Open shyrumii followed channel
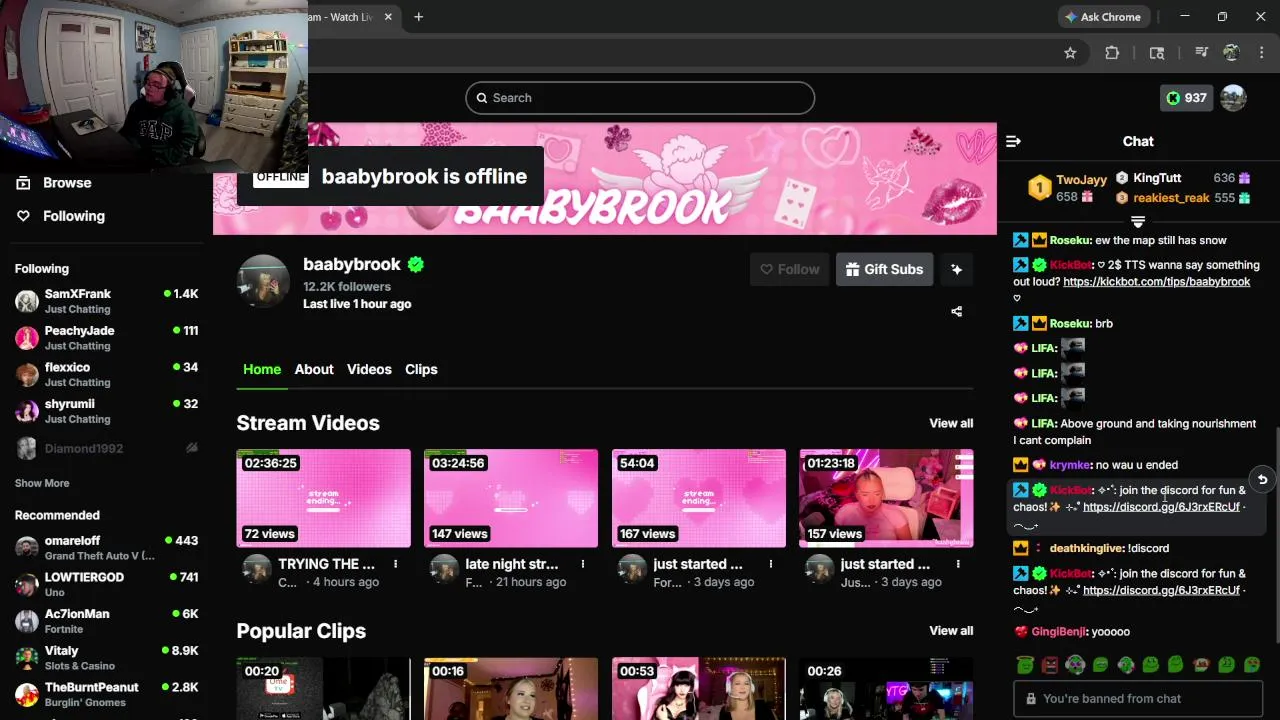 point(106,411)
